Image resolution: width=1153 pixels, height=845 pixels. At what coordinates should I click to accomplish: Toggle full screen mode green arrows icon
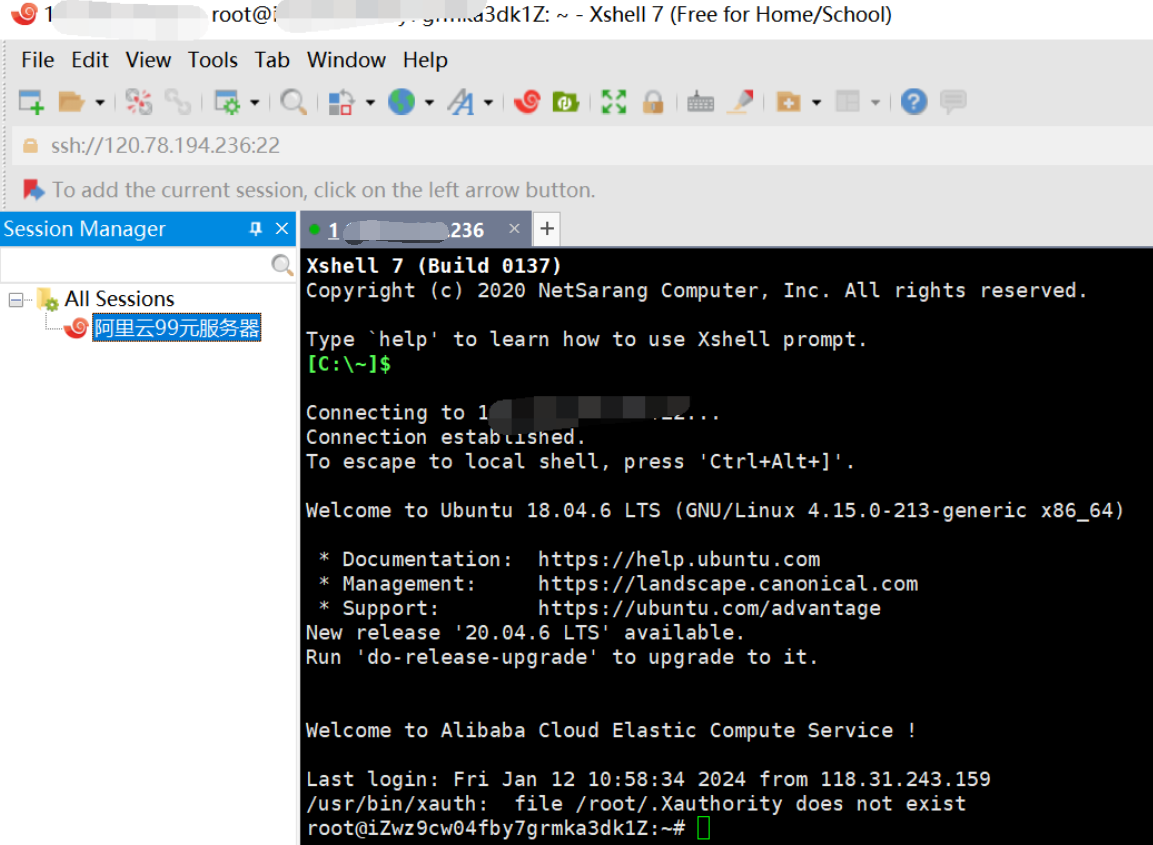[x=613, y=102]
